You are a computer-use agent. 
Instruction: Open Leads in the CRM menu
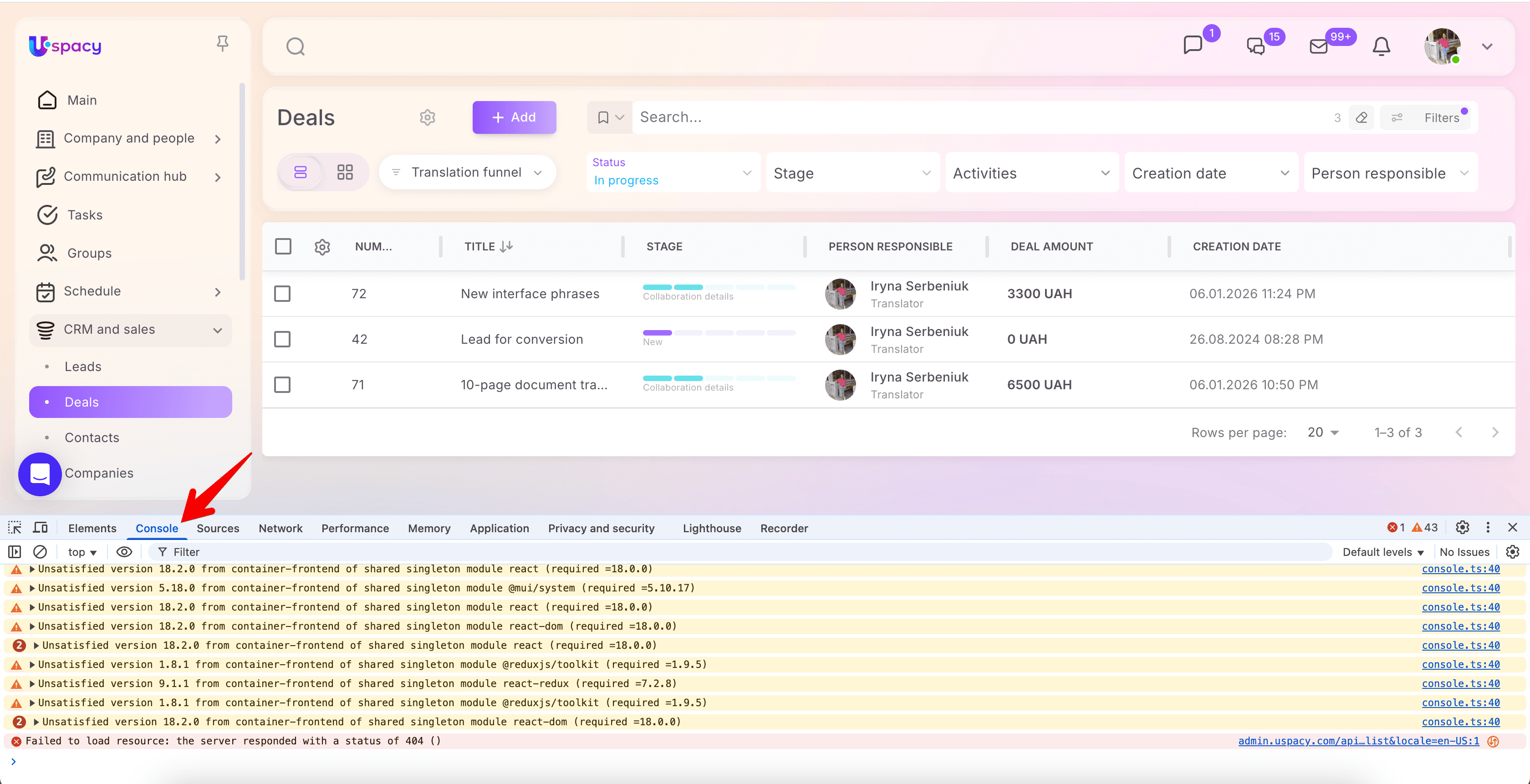[x=82, y=367]
